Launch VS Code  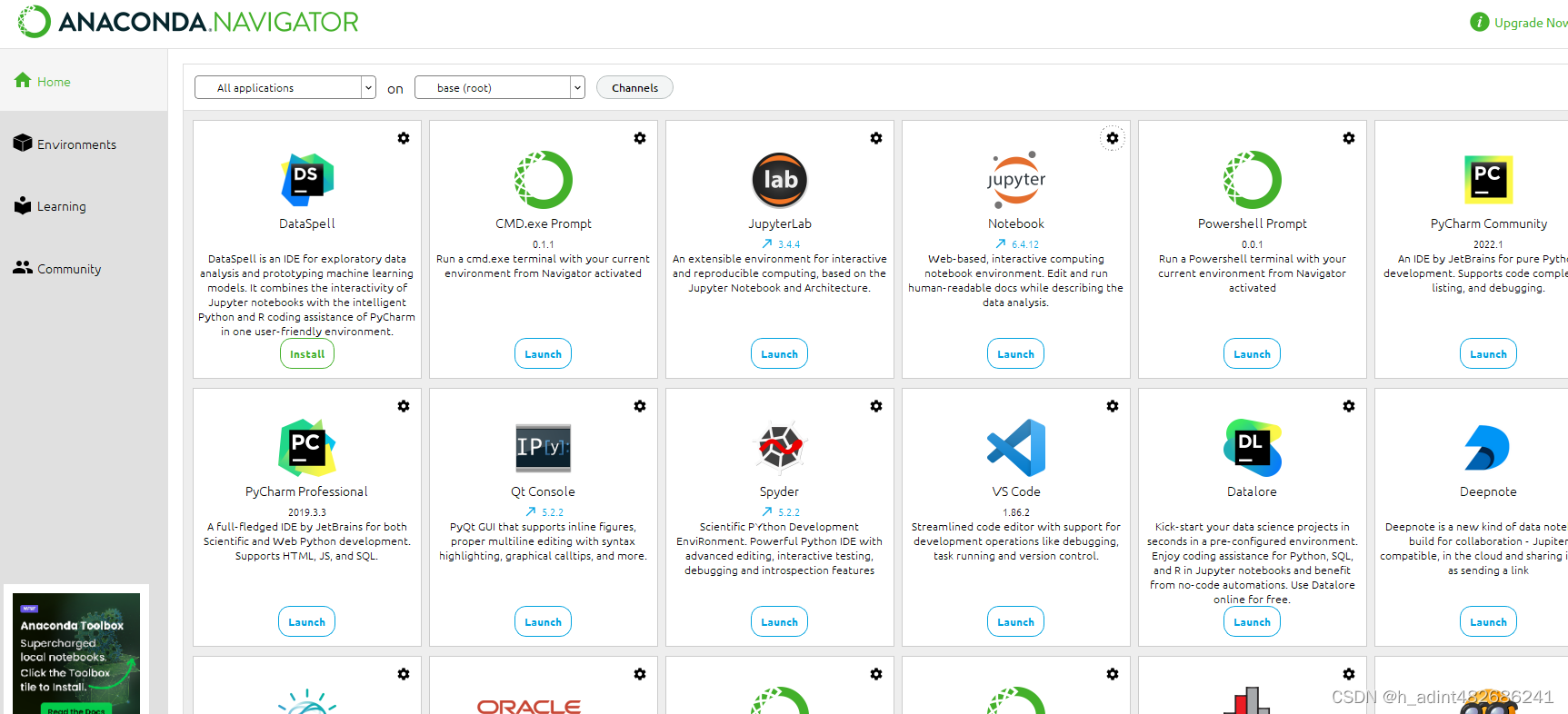pos(1016,621)
